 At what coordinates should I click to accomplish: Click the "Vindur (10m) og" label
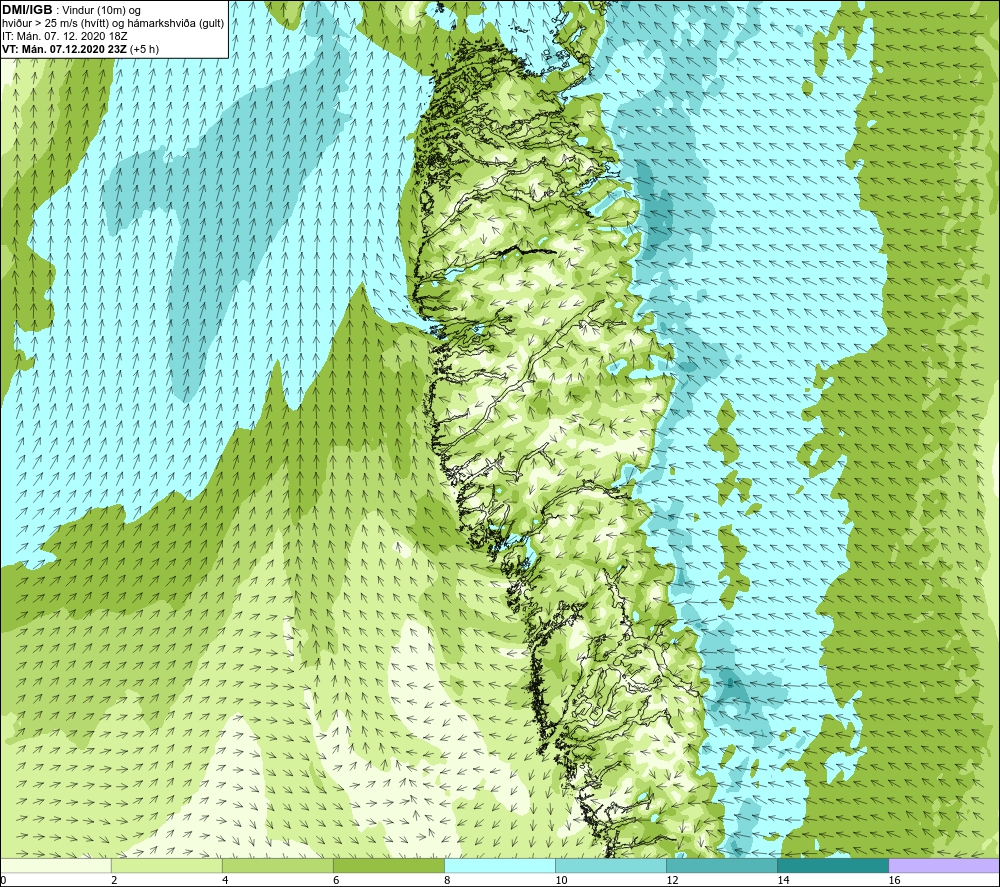point(103,10)
